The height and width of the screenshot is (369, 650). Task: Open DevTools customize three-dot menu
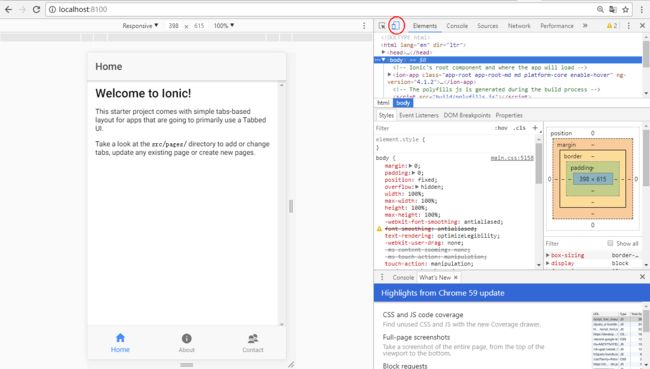click(628, 26)
